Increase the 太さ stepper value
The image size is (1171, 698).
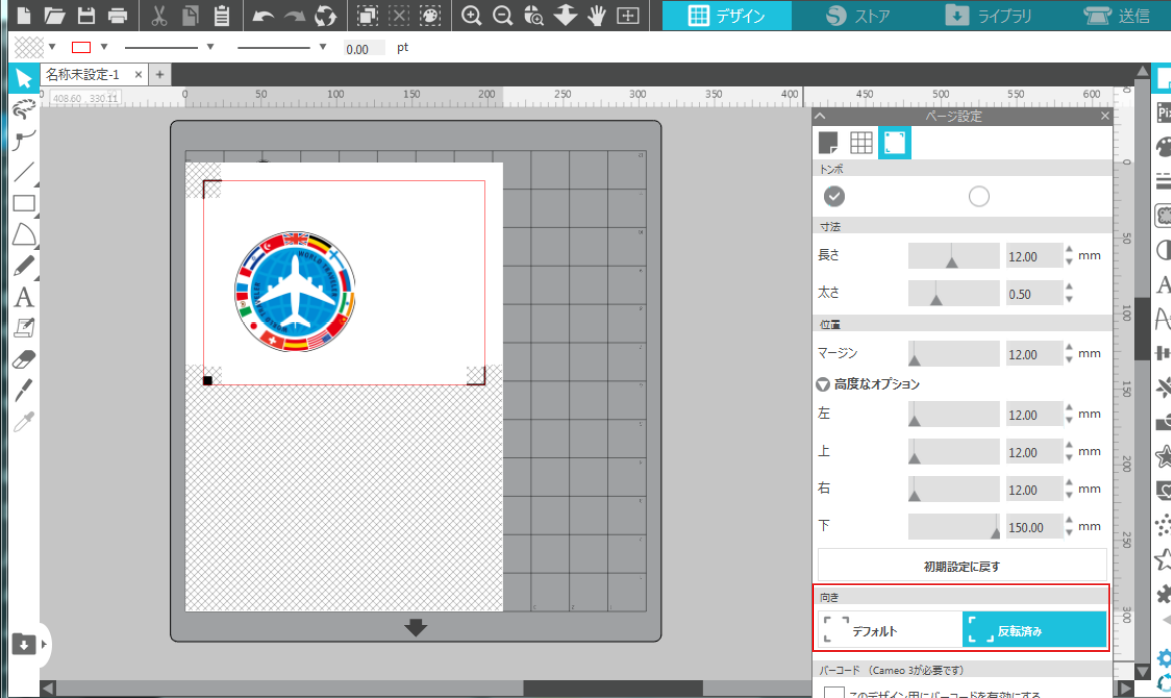1069,287
